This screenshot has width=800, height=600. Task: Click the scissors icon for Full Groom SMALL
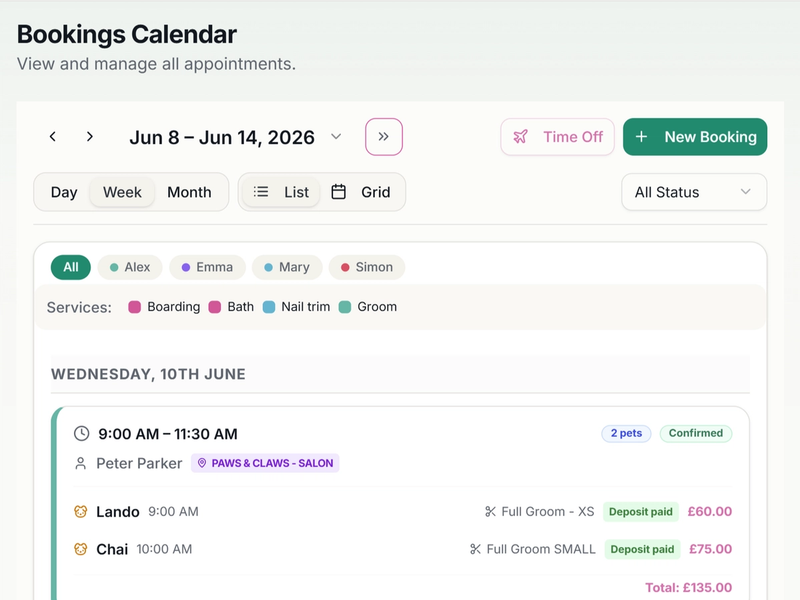coord(475,549)
